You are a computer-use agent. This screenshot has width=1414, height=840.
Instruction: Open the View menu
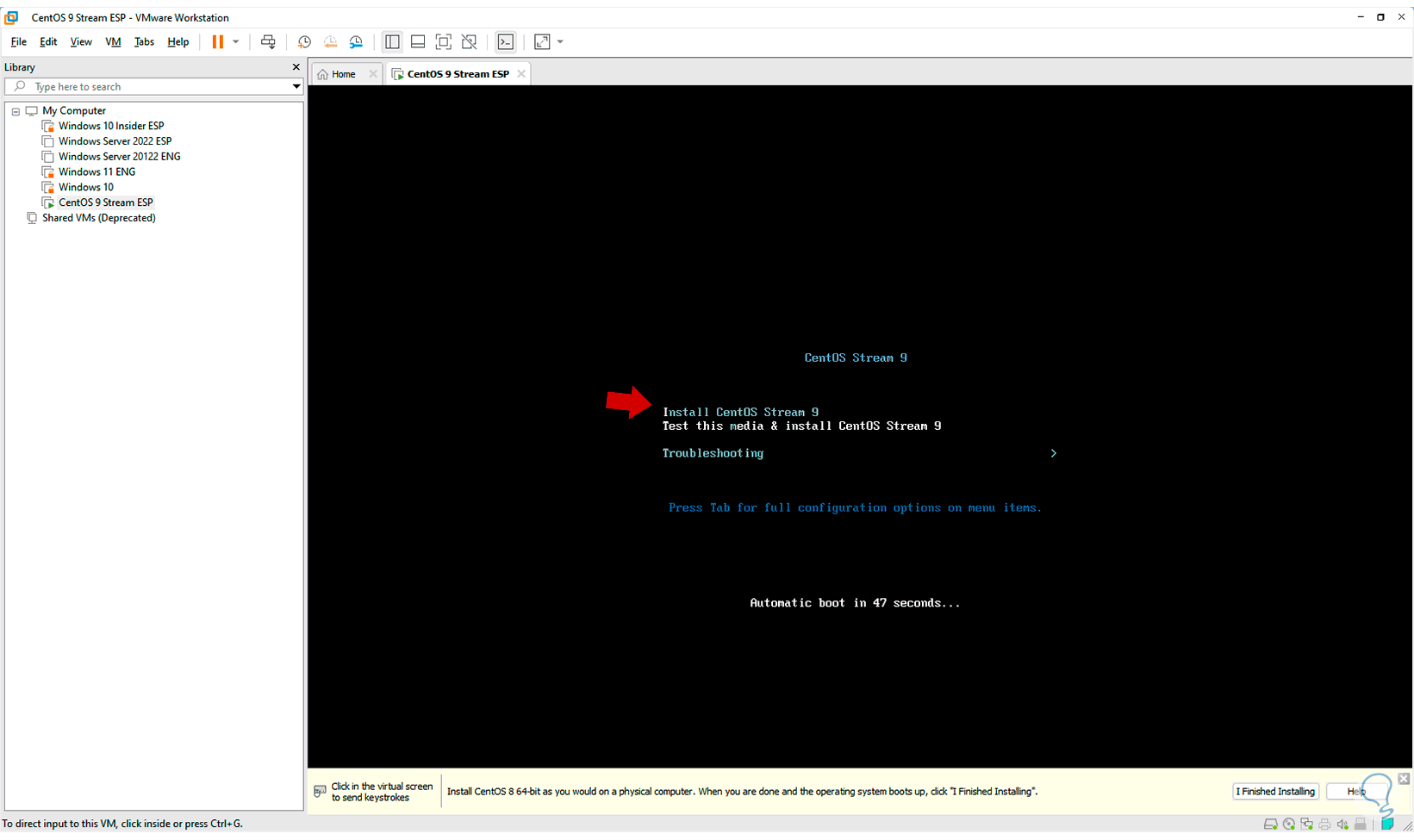pyautogui.click(x=81, y=41)
